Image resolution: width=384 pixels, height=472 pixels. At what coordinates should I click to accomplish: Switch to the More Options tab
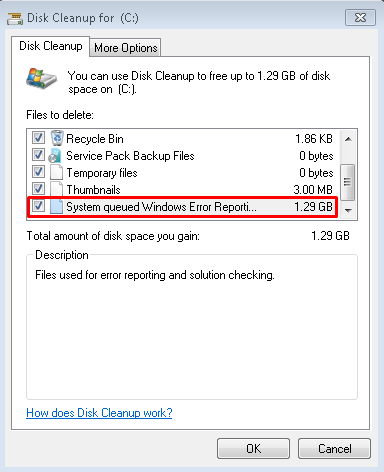point(126,48)
